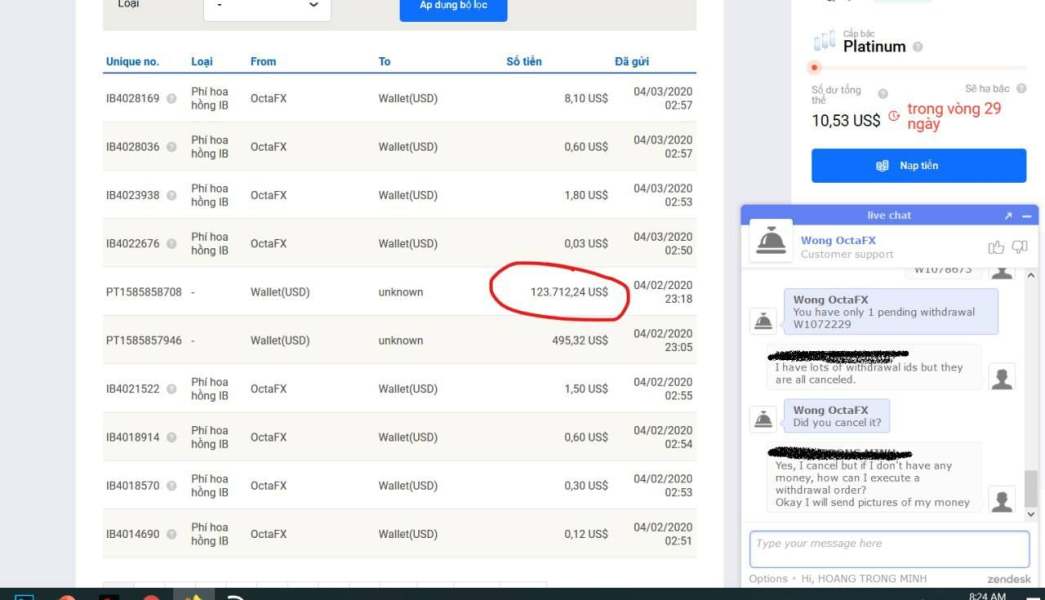Click help icon beside IB4028169
Screen dimensions: 1045x600
pyautogui.click(x=171, y=99)
